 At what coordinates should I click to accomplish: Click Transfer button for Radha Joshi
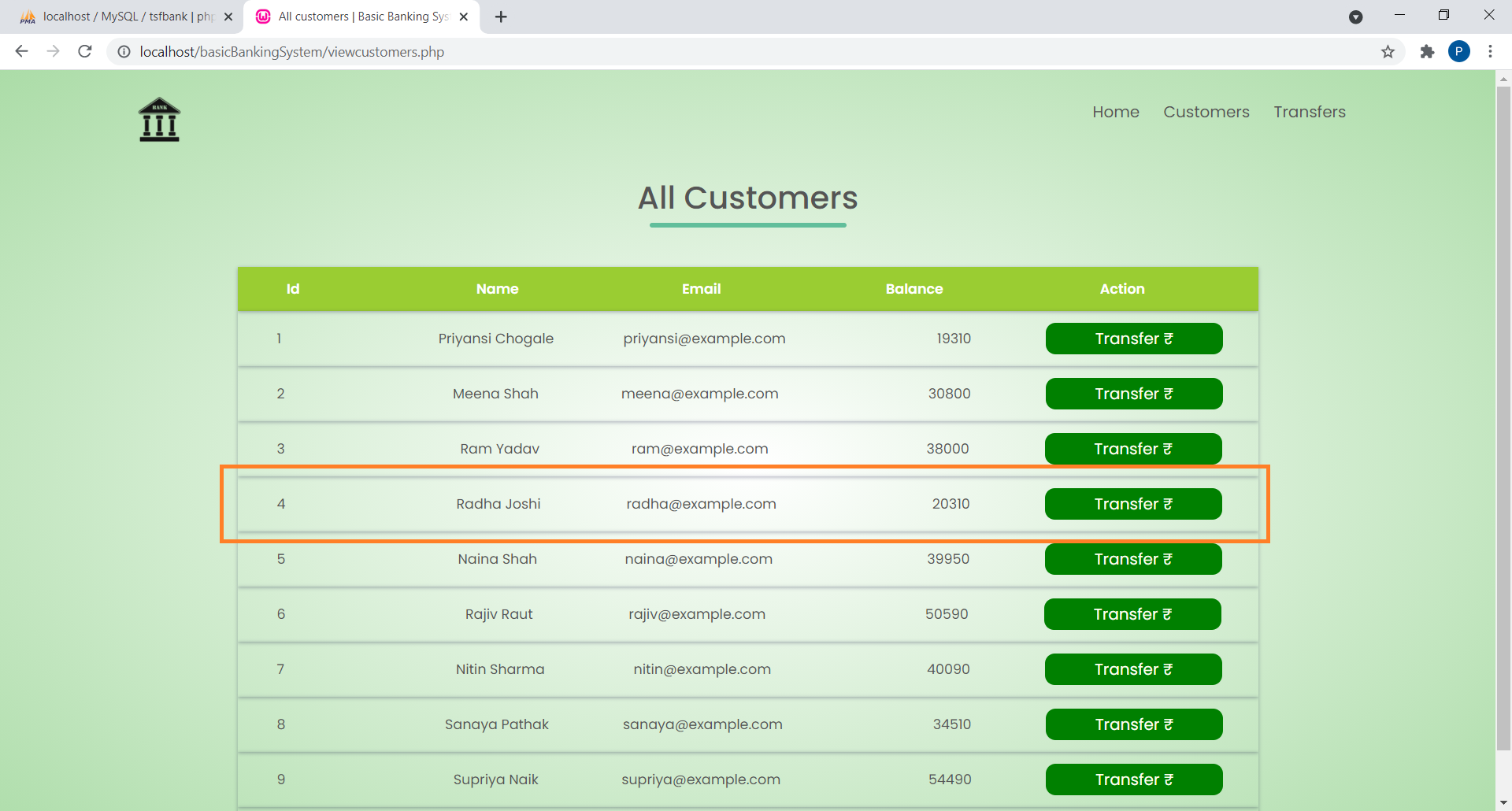1133,504
